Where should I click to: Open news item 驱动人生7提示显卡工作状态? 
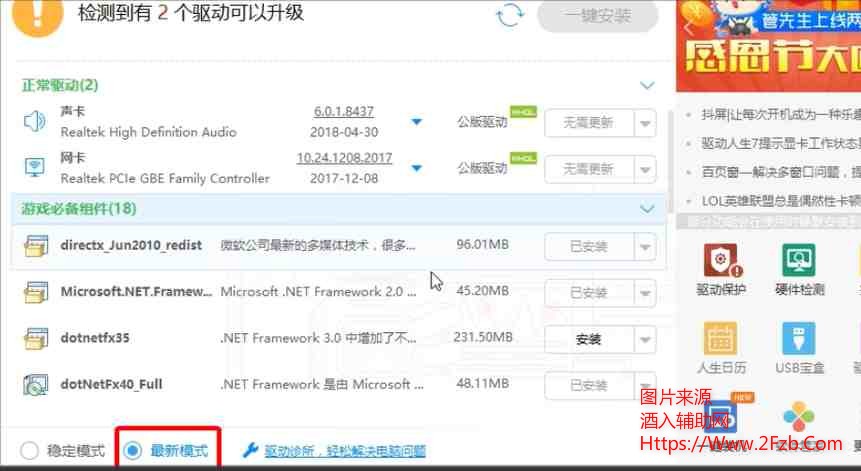pos(781,144)
